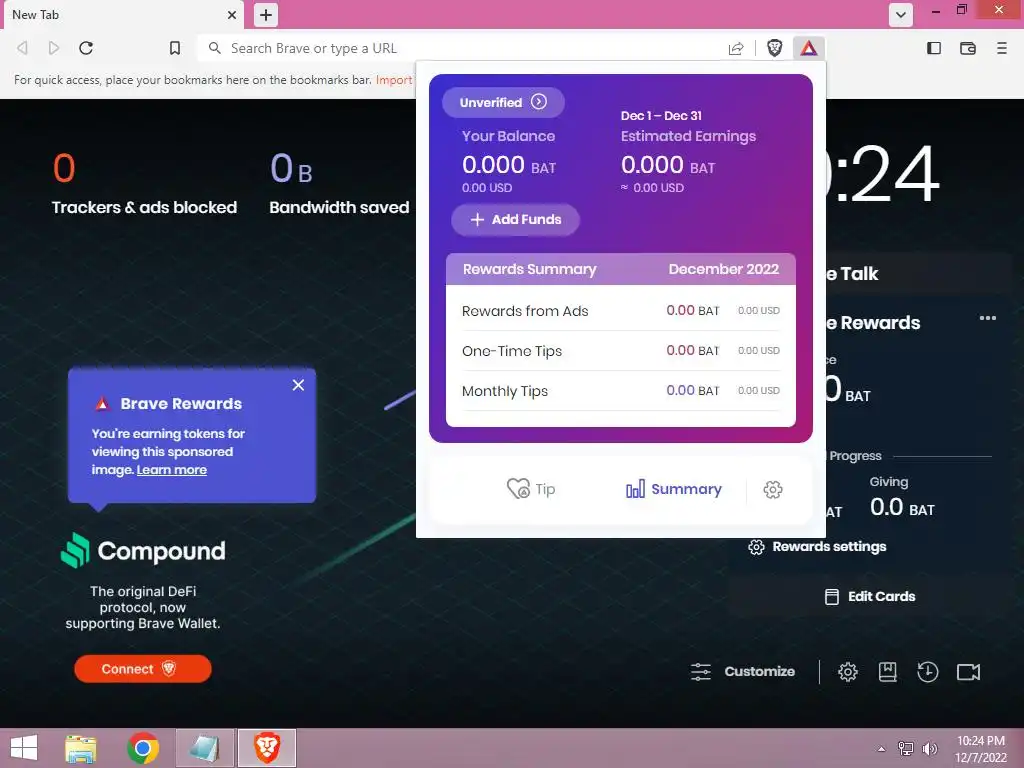Click the Your Balance heading
Screen dimensions: 1024x768
[508, 136]
